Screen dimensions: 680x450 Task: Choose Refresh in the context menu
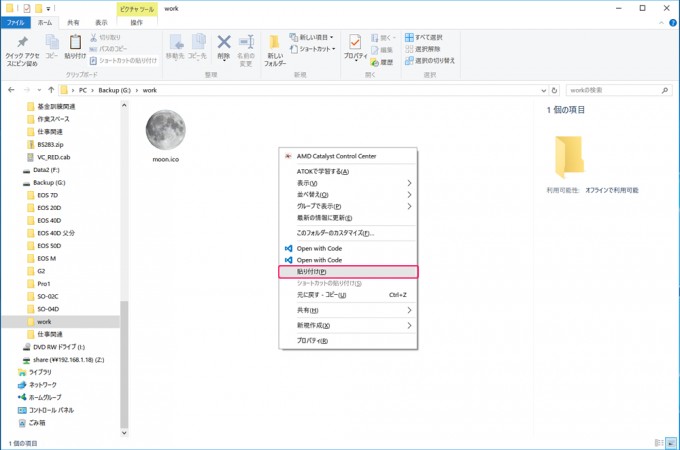348,218
